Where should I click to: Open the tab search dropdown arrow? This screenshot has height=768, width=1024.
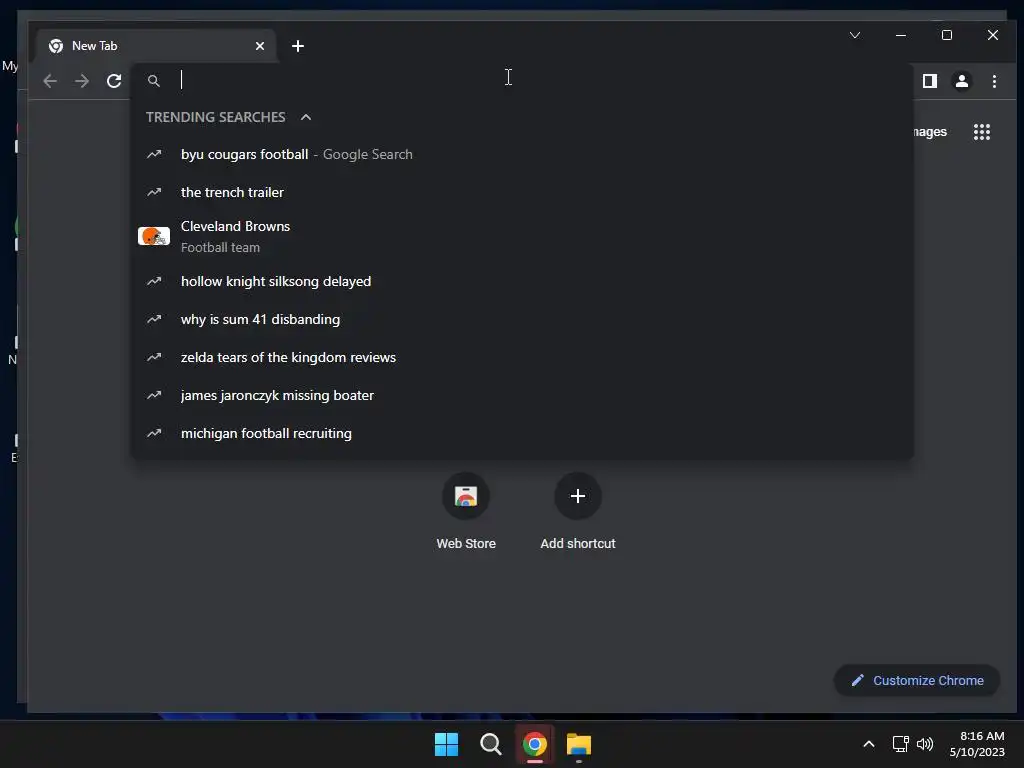855,35
